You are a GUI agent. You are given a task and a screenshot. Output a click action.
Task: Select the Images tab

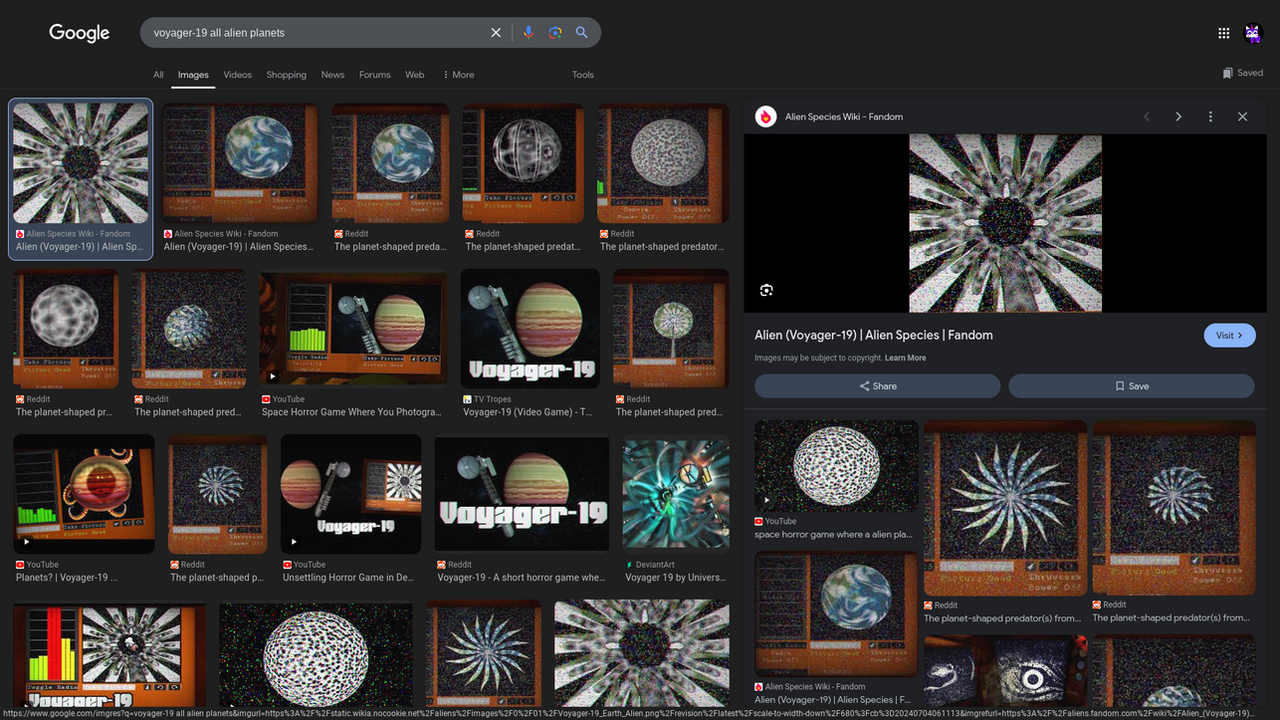pos(193,75)
